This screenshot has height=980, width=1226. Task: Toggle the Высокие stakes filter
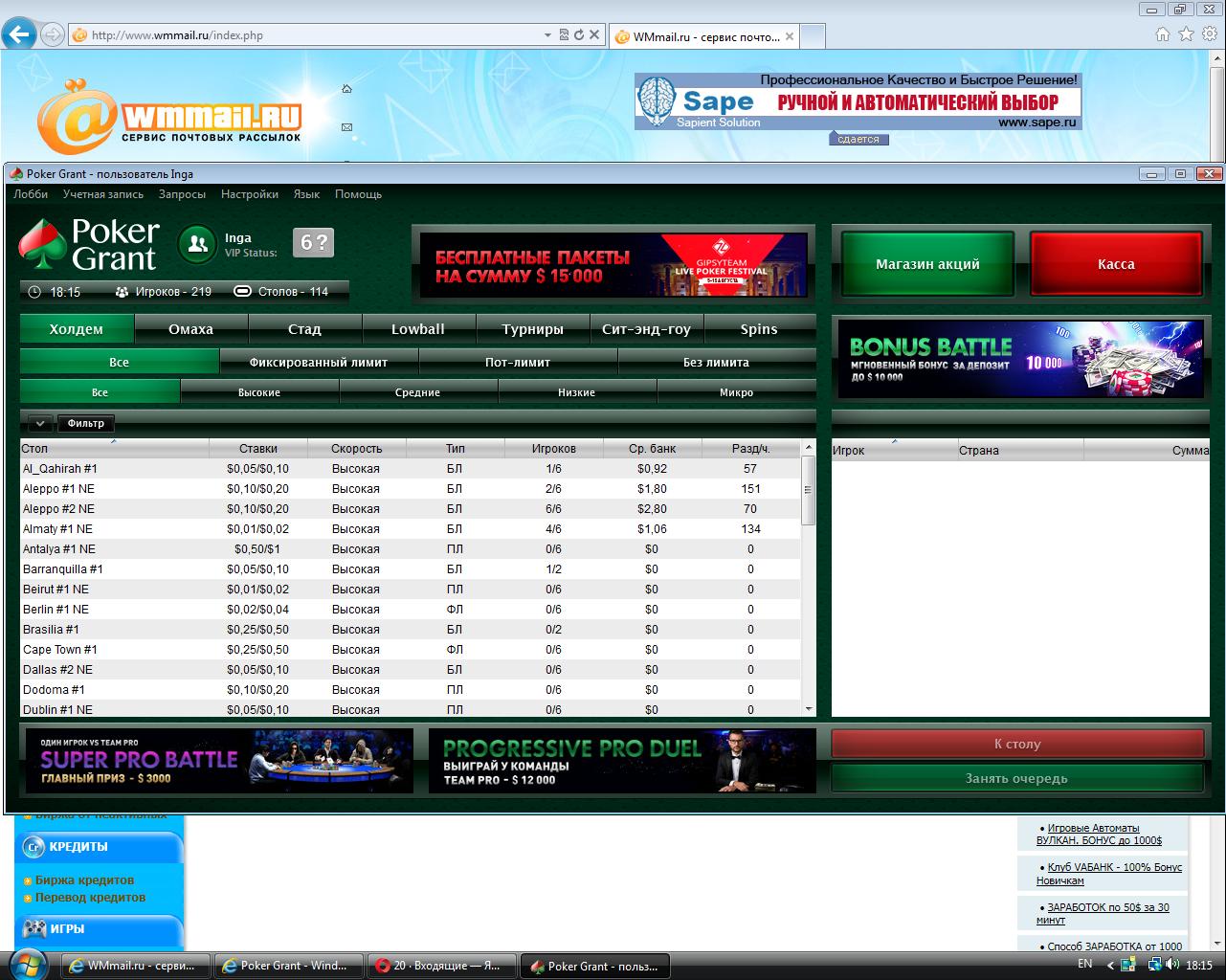(259, 392)
